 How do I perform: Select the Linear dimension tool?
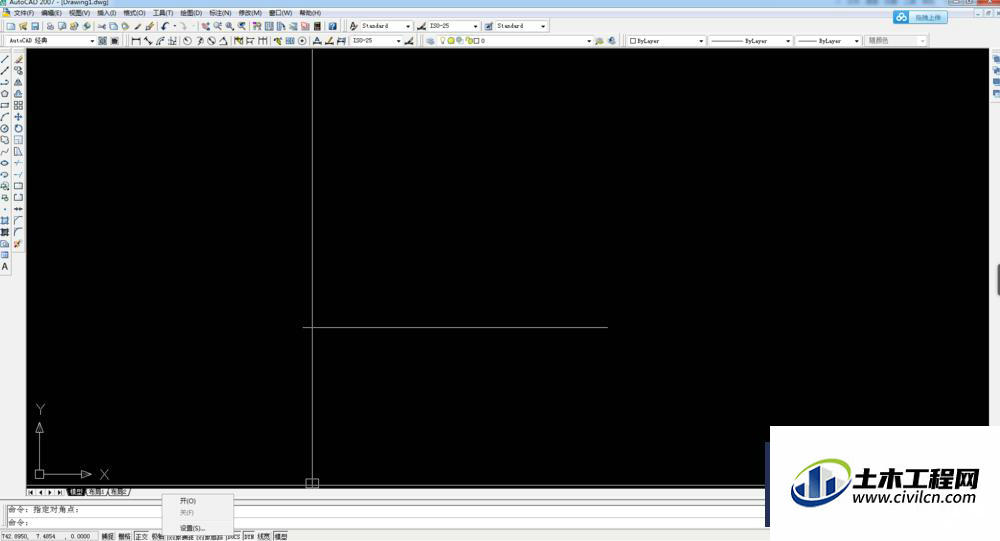pyautogui.click(x=136, y=41)
